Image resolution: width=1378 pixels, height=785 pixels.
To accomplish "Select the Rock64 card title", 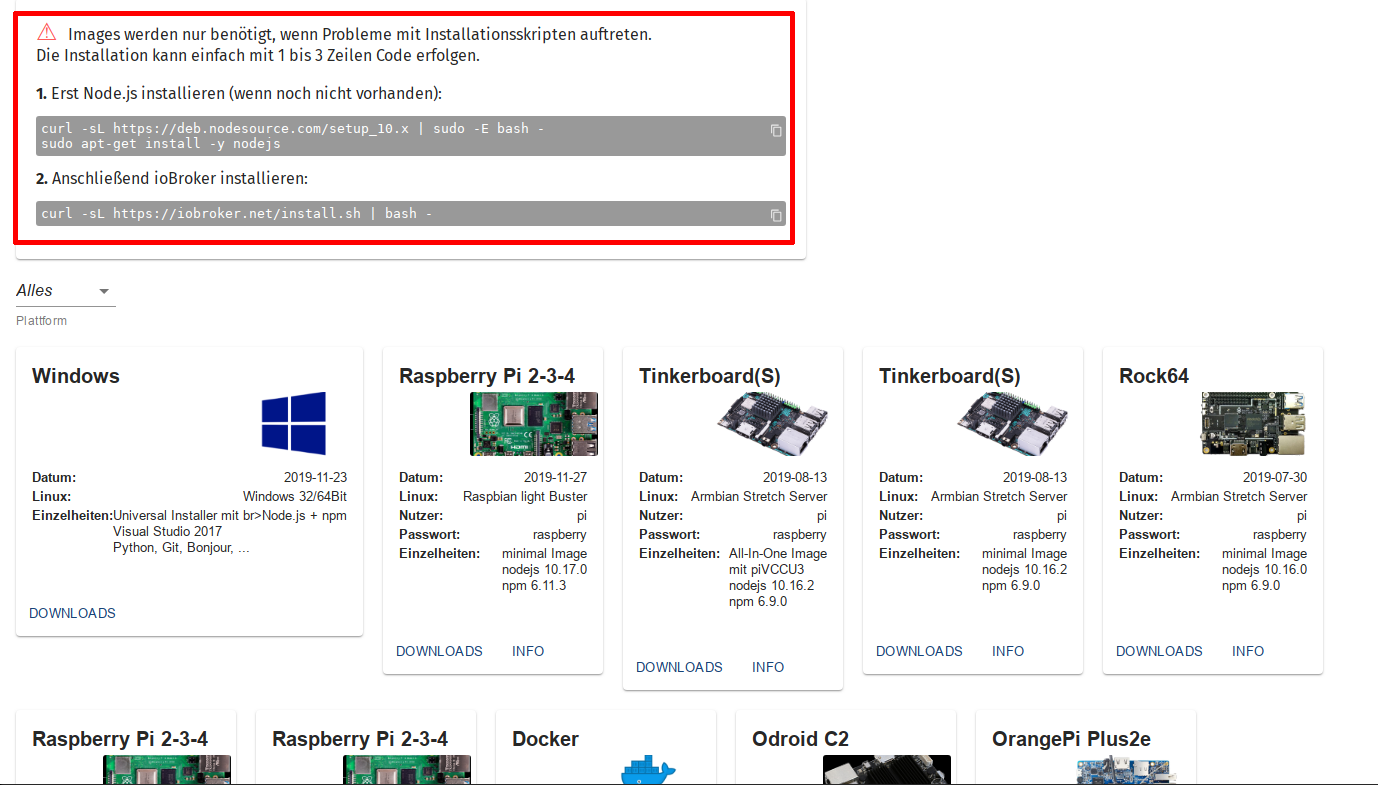I will pyautogui.click(x=1154, y=376).
